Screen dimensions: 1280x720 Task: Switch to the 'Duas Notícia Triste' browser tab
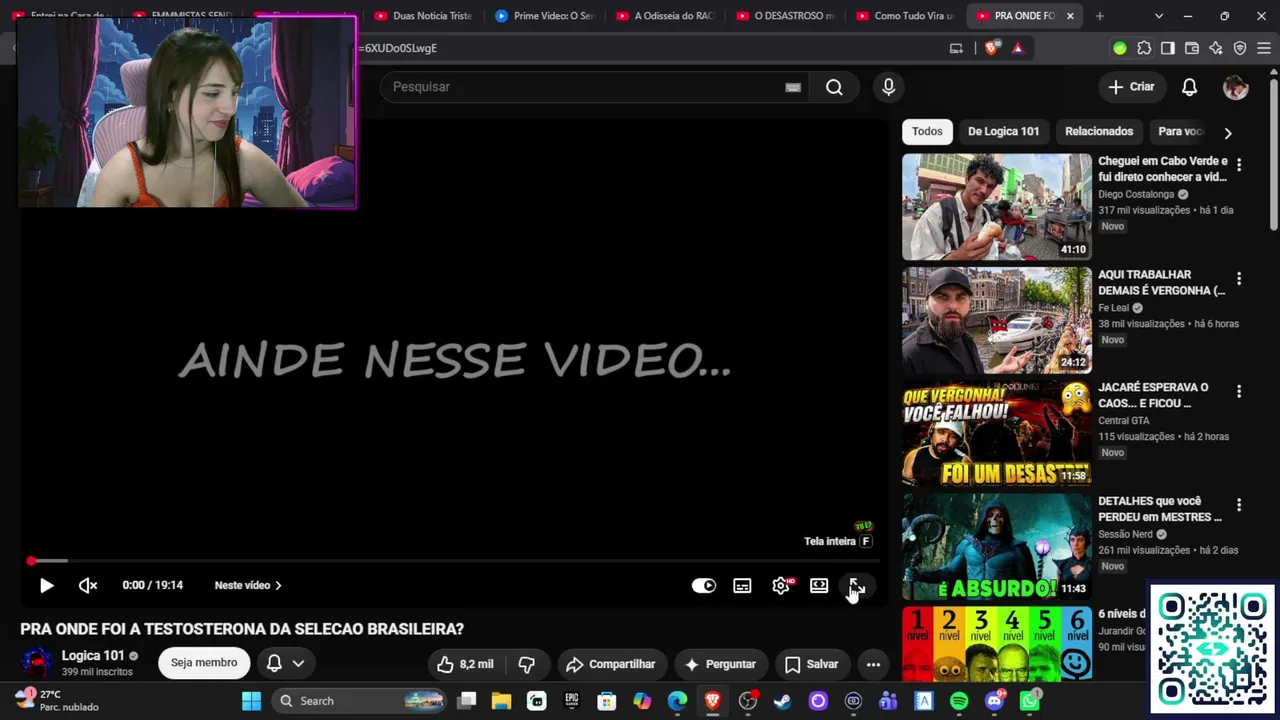click(423, 16)
